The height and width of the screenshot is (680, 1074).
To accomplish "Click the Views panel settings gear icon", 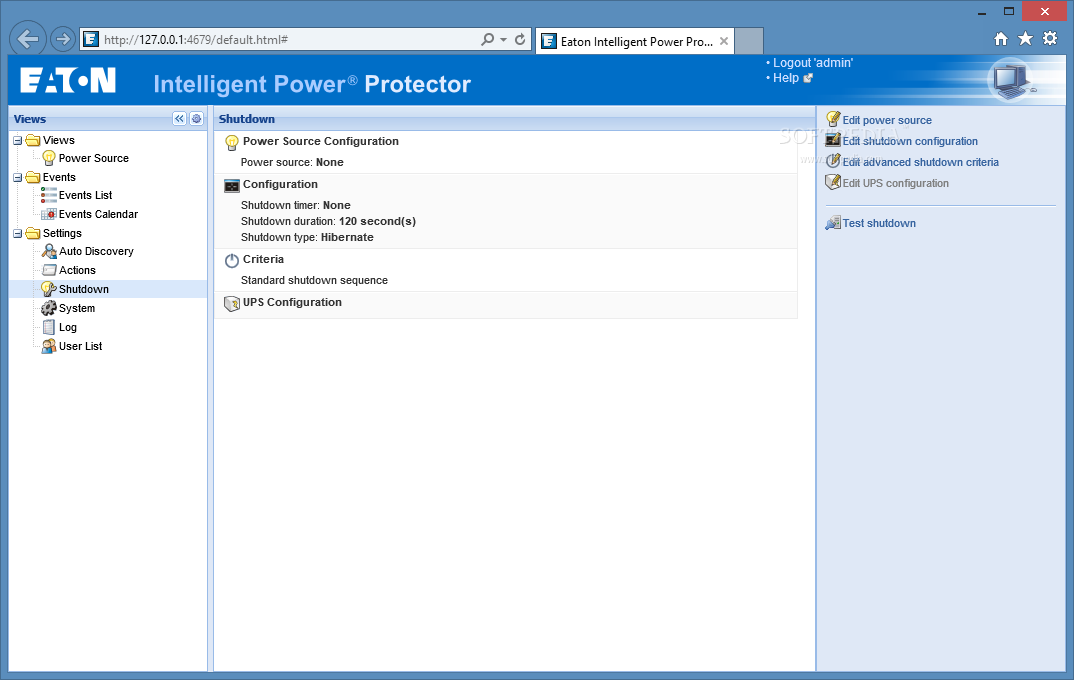I will (x=197, y=118).
